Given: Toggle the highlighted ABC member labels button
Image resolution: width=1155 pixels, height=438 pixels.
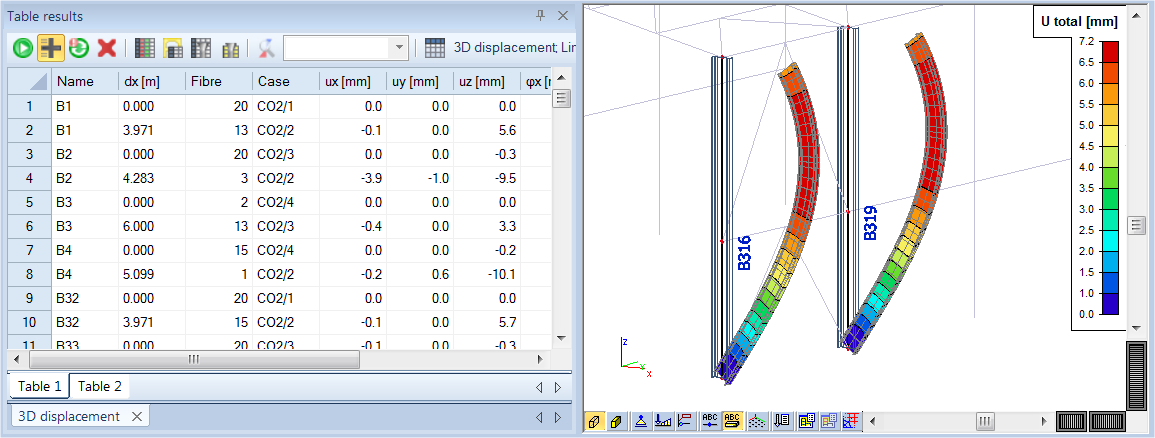Looking at the screenshot, I should (x=733, y=421).
